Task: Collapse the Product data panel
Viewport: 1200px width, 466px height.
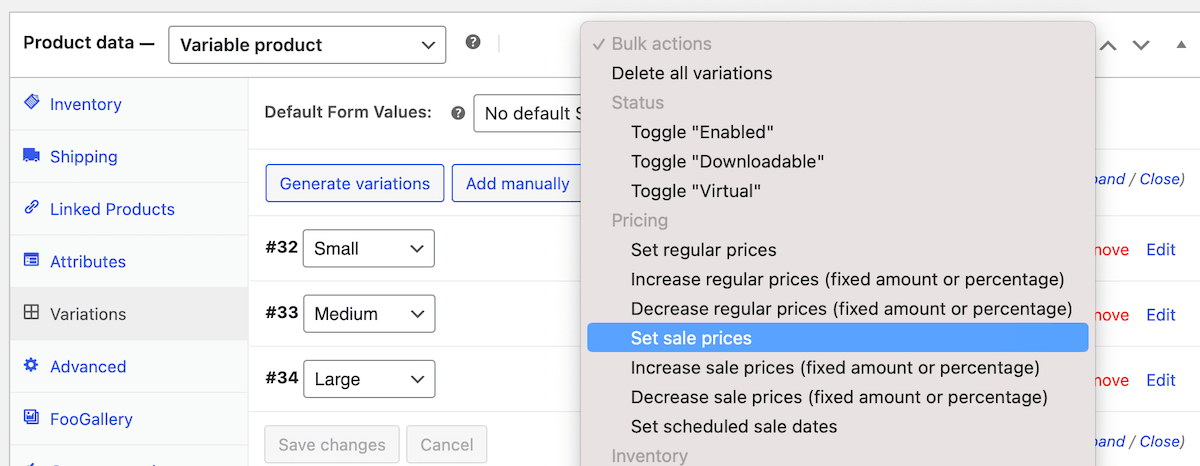Action: (x=1181, y=45)
